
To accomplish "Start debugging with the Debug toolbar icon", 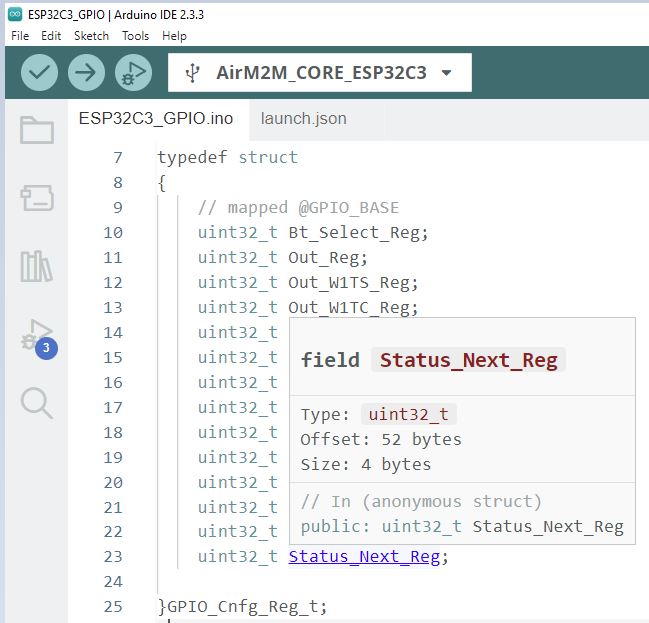I will [133, 72].
